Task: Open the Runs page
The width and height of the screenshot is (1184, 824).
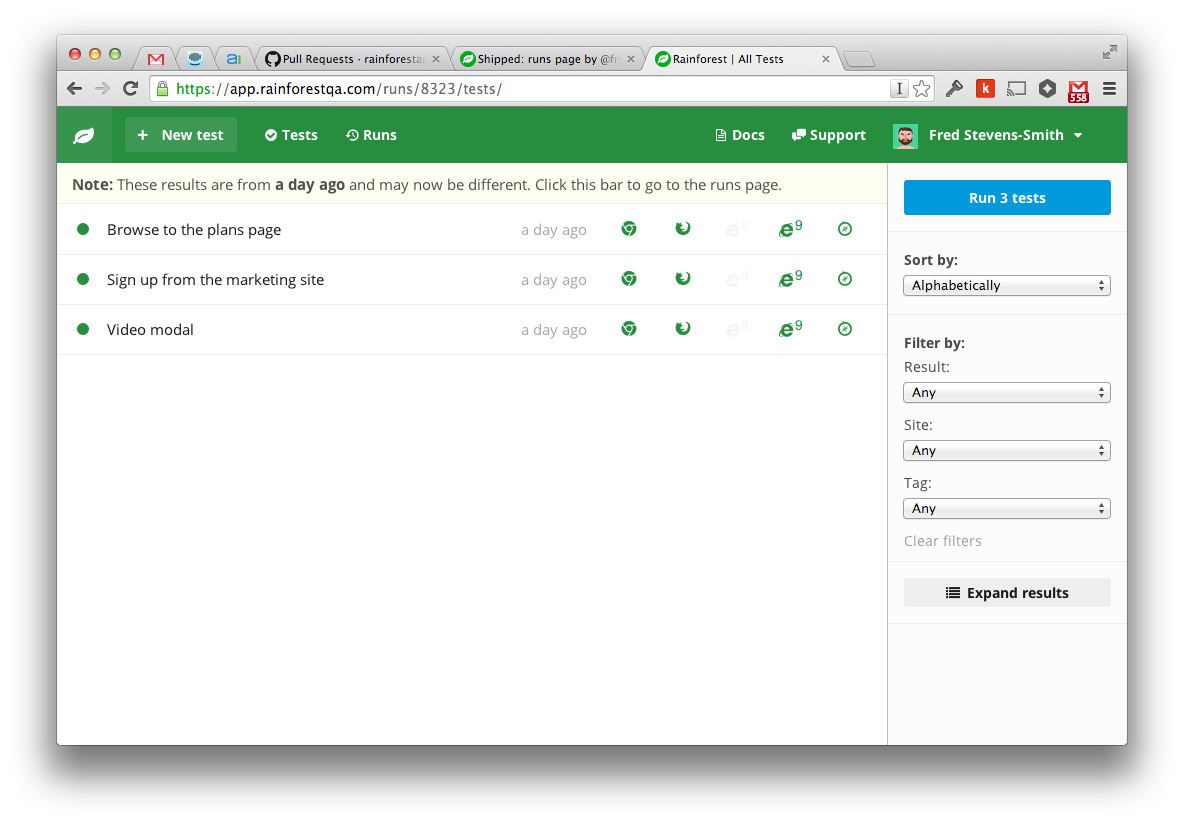Action: [x=371, y=135]
